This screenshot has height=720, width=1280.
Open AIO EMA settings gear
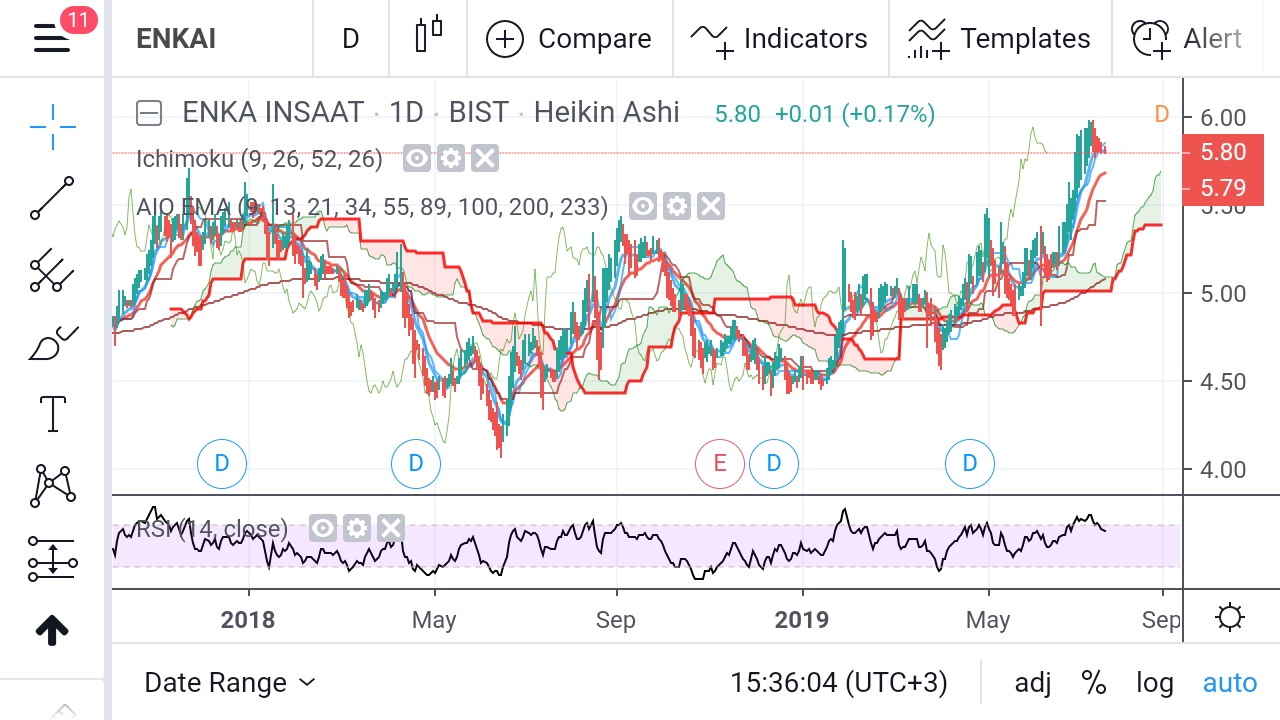pos(677,207)
